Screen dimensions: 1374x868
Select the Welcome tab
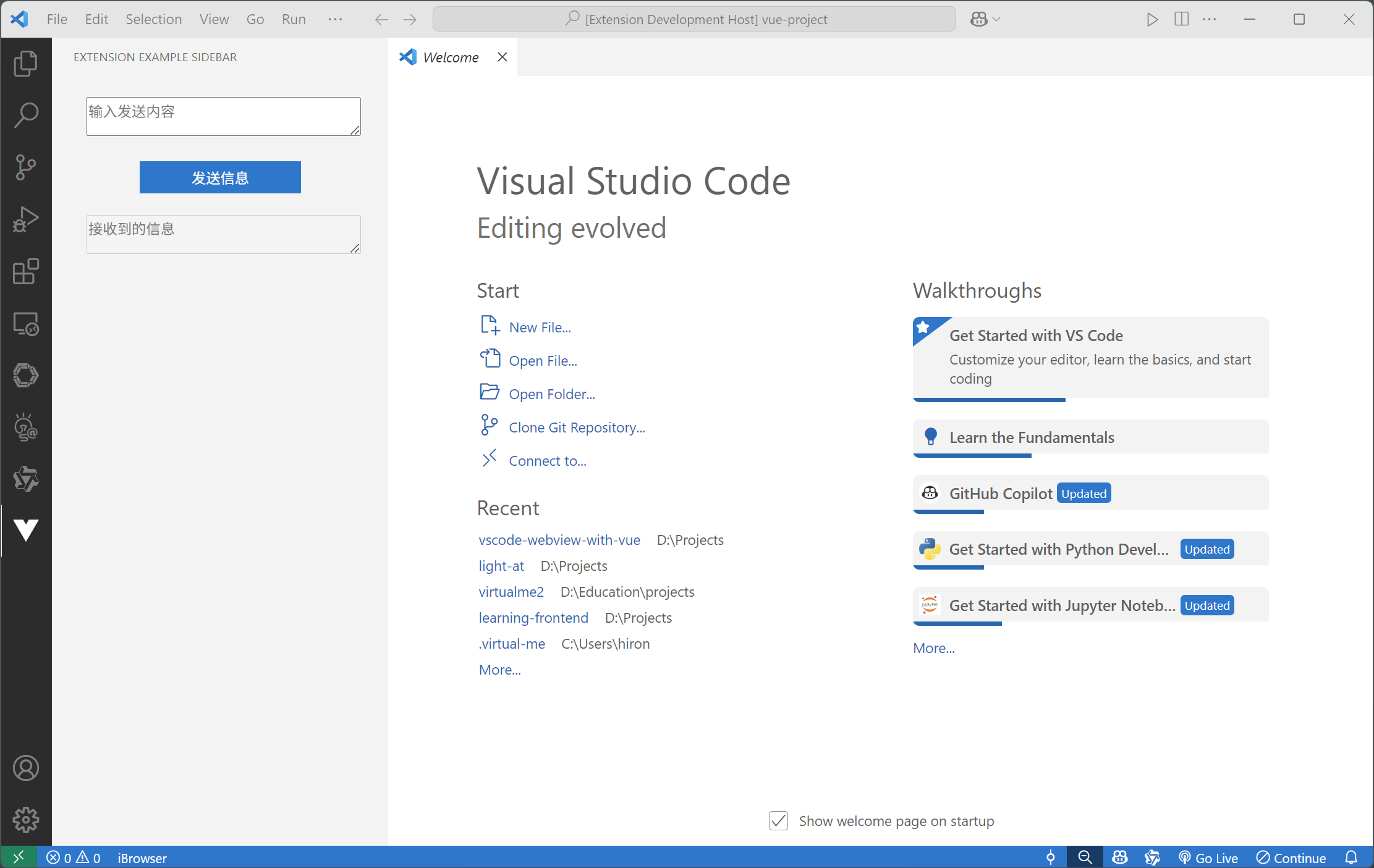click(451, 57)
